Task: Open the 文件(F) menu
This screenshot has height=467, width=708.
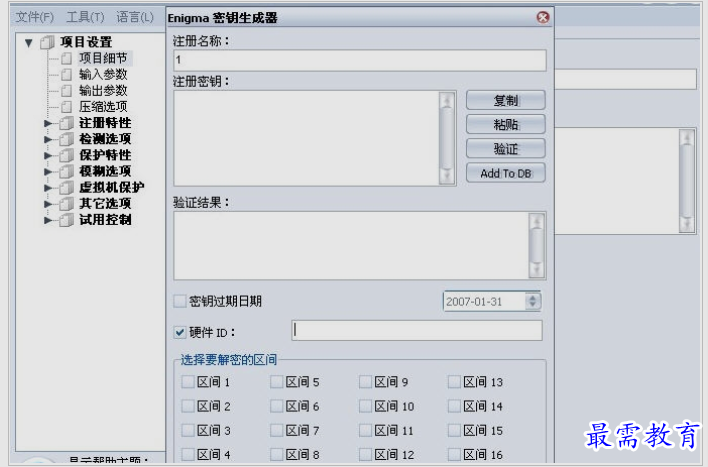Action: (35, 17)
